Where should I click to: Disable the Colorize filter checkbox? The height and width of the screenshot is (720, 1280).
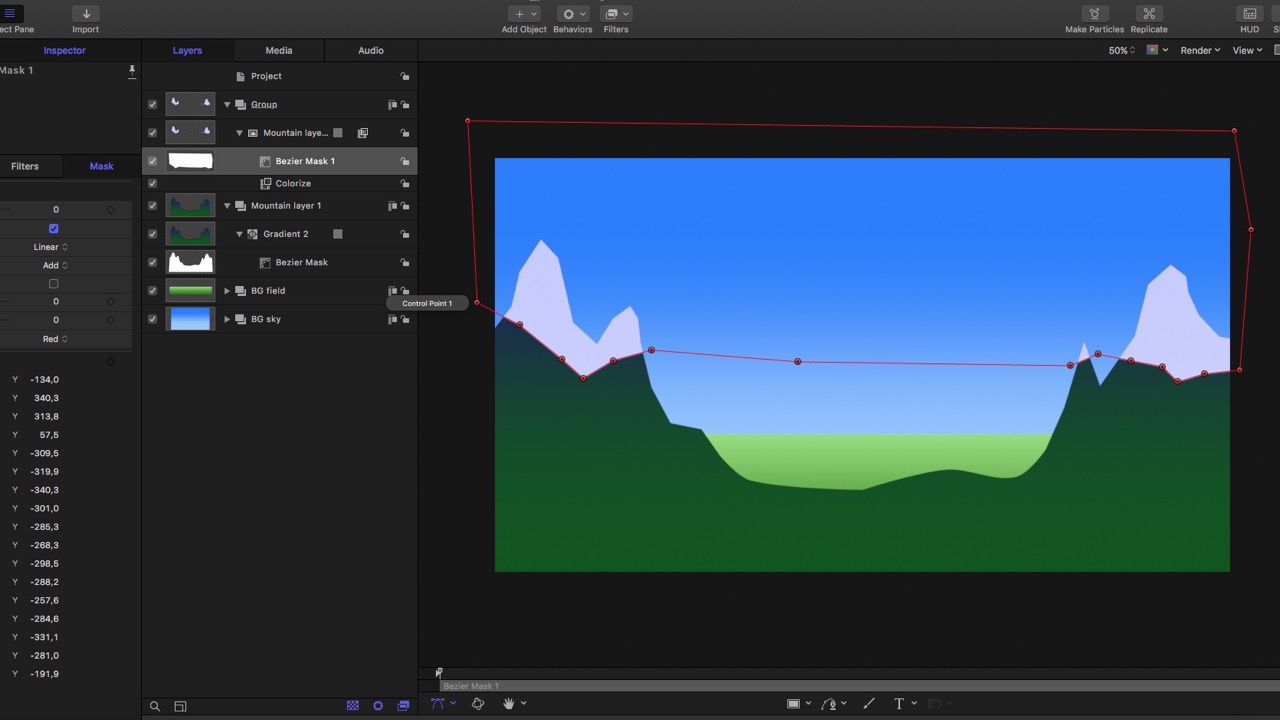tap(152, 183)
